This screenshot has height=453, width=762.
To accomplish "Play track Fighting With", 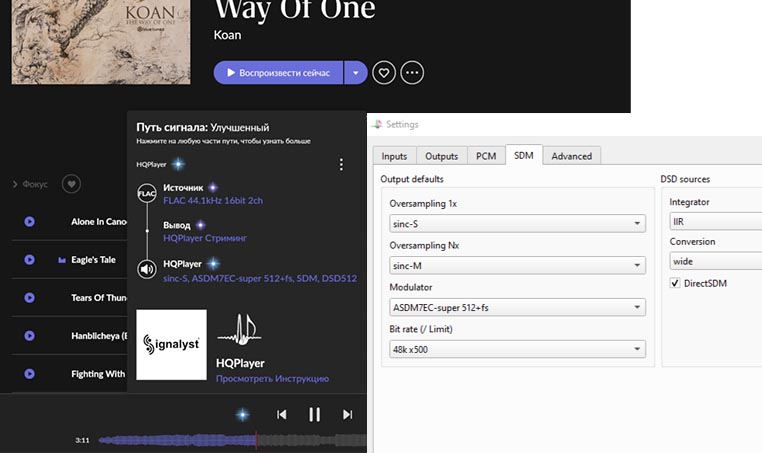I will tap(30, 374).
